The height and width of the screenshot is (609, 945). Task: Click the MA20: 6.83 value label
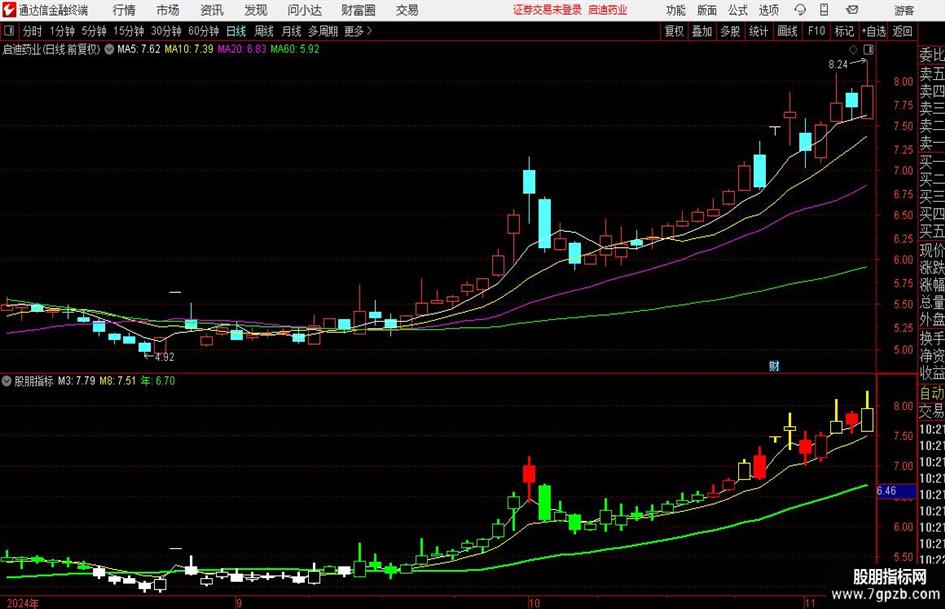tap(242, 49)
